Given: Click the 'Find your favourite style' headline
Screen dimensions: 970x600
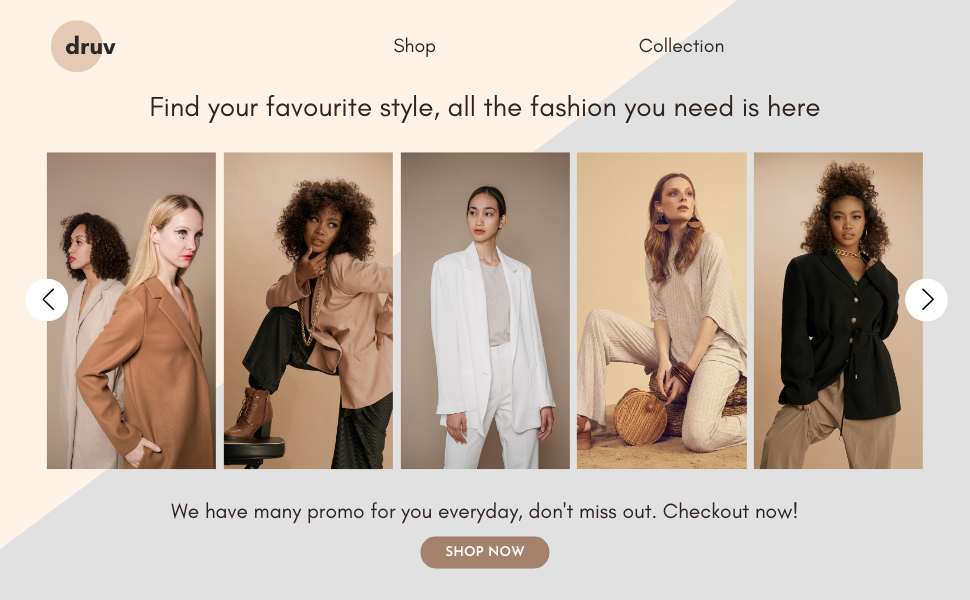Looking at the screenshot, I should tap(484, 108).
